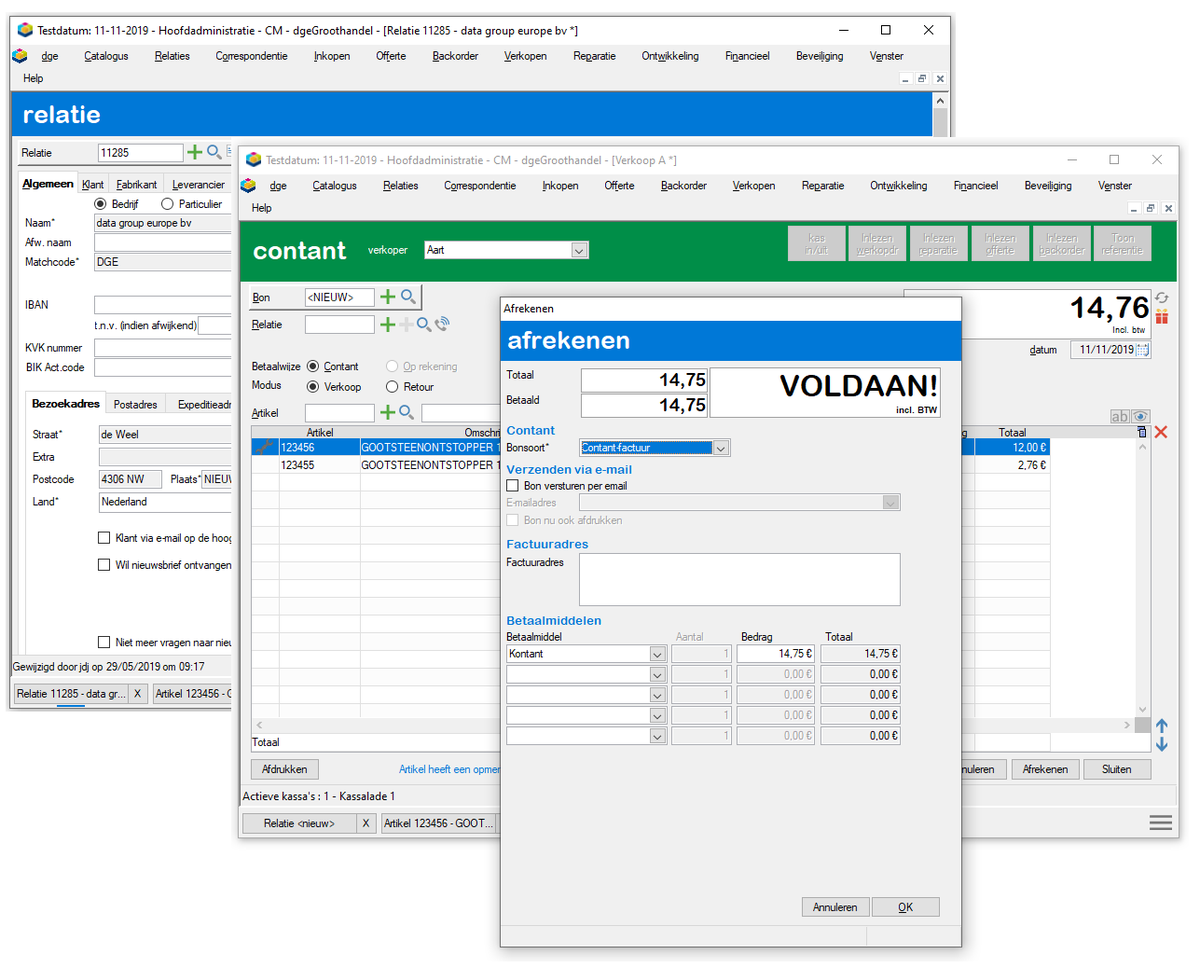1200x968 pixels.
Task: Select Particulier radio button in Relatie window
Action: coord(167,204)
